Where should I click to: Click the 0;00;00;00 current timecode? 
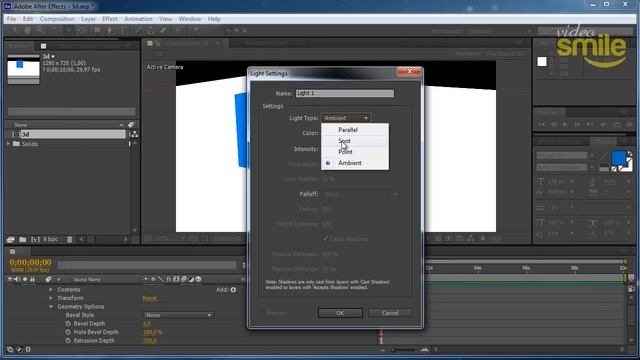31,262
